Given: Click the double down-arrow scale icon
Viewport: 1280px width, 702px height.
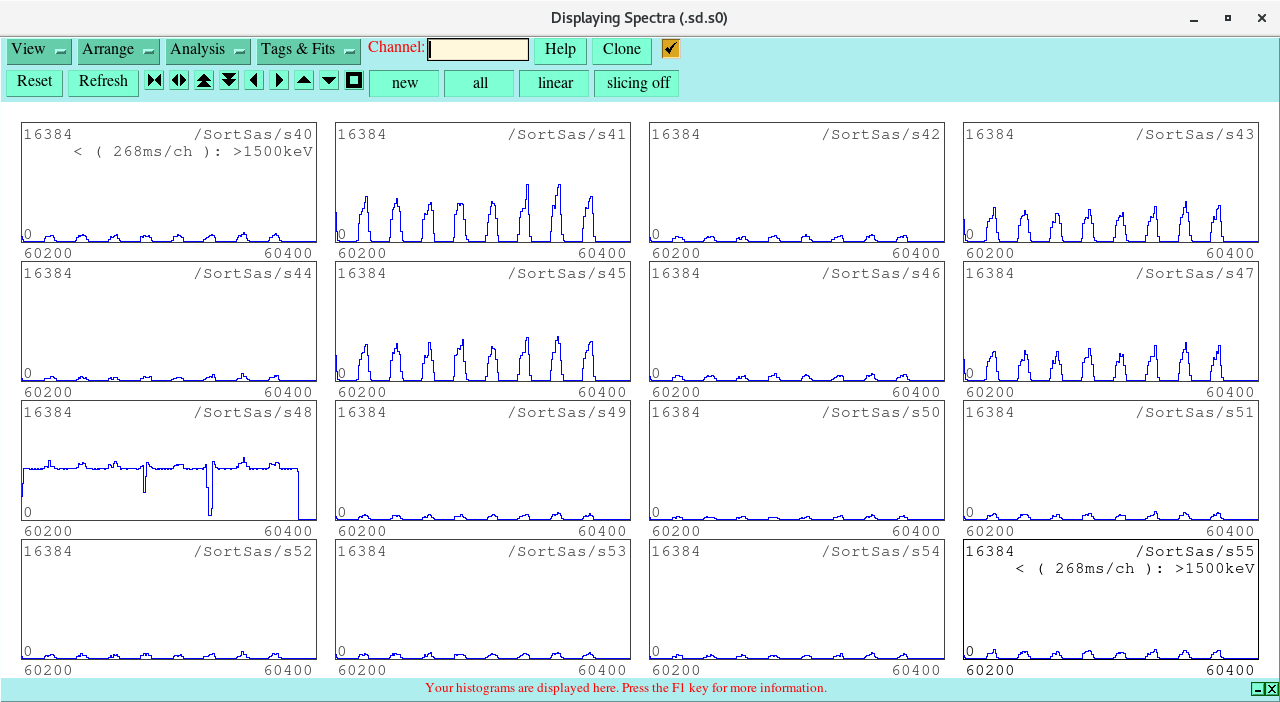Looking at the screenshot, I should coord(229,81).
